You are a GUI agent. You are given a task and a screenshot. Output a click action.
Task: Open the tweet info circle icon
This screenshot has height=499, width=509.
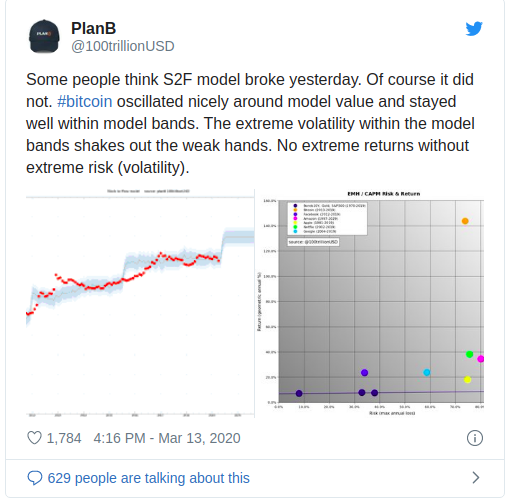pos(475,438)
